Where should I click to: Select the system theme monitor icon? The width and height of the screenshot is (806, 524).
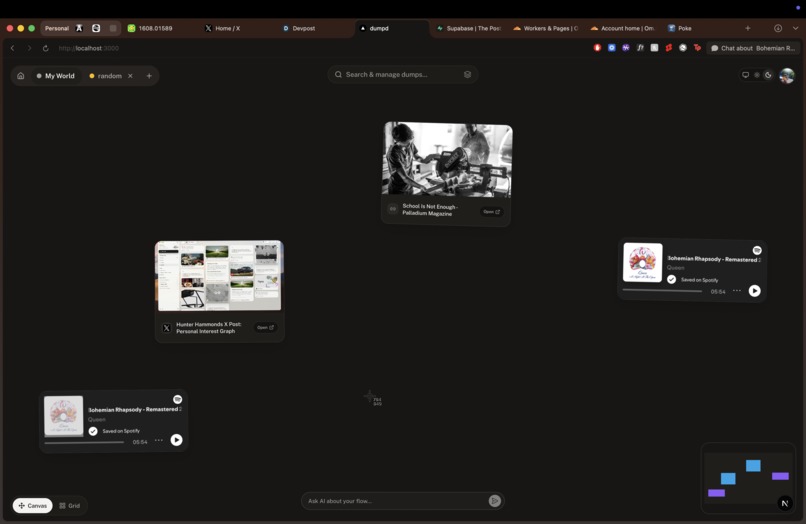click(x=745, y=75)
